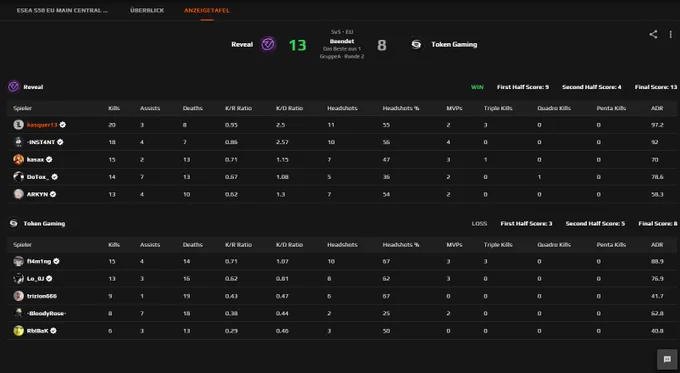
Task: Click the verified badge next to ARKYN
Action: pyautogui.click(x=53, y=194)
